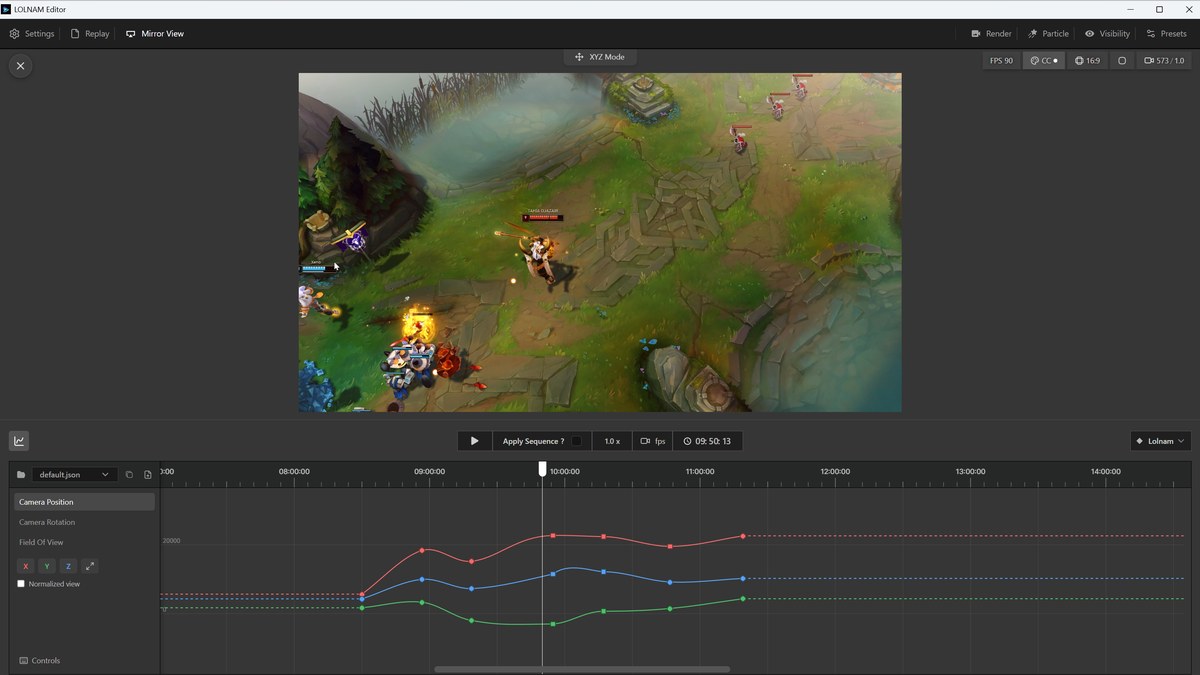Click the camera fps button
Image resolution: width=1200 pixels, height=675 pixels.
click(x=653, y=441)
